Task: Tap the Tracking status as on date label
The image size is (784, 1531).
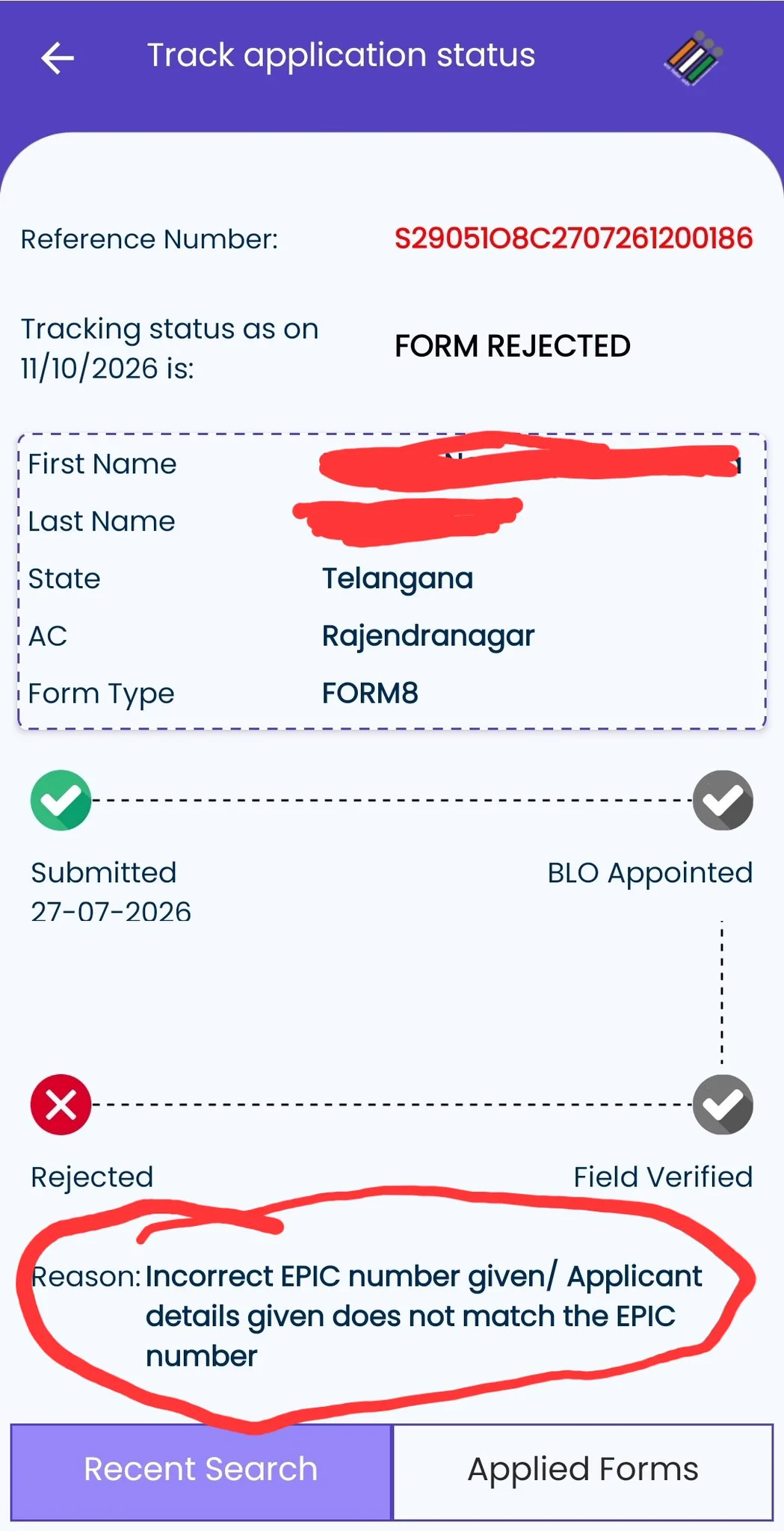Action: (x=170, y=348)
